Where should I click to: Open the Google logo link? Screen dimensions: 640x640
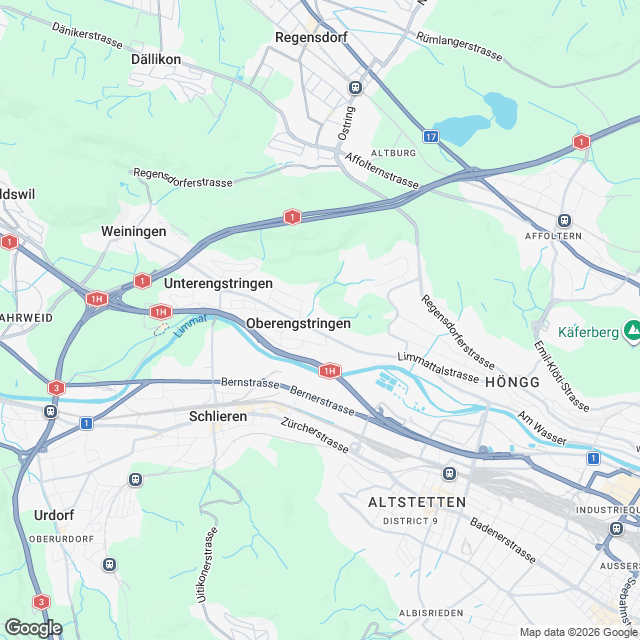(x=33, y=628)
